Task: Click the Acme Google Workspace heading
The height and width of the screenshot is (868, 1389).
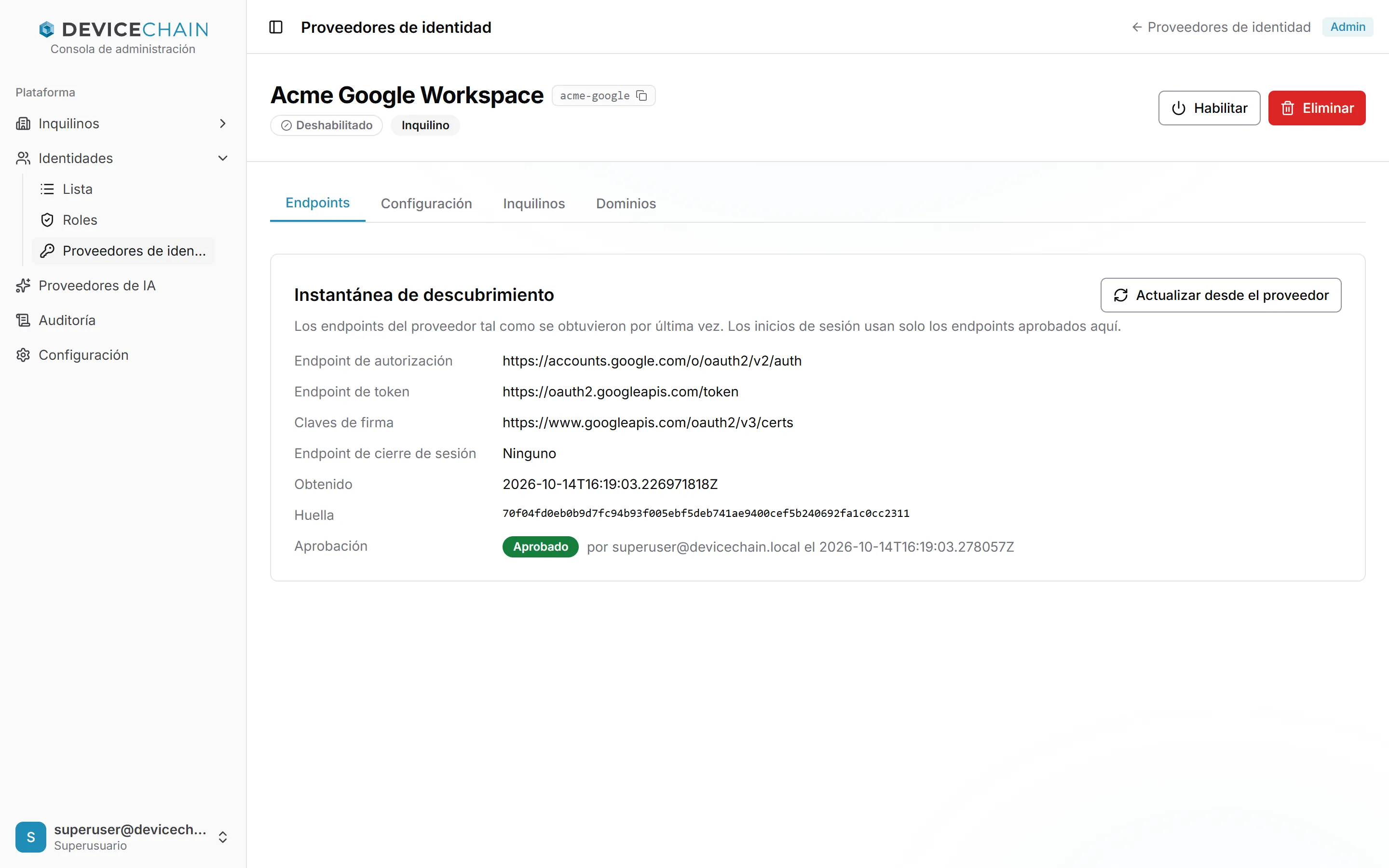Action: coord(407,95)
